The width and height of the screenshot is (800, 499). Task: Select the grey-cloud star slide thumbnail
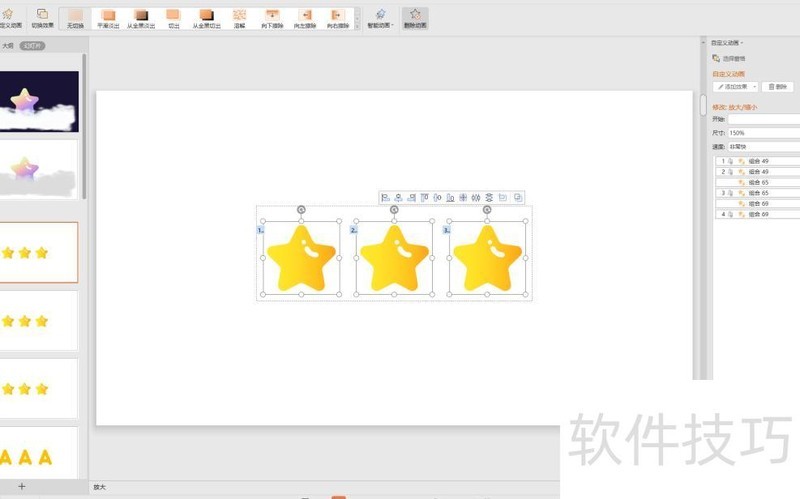39,169
